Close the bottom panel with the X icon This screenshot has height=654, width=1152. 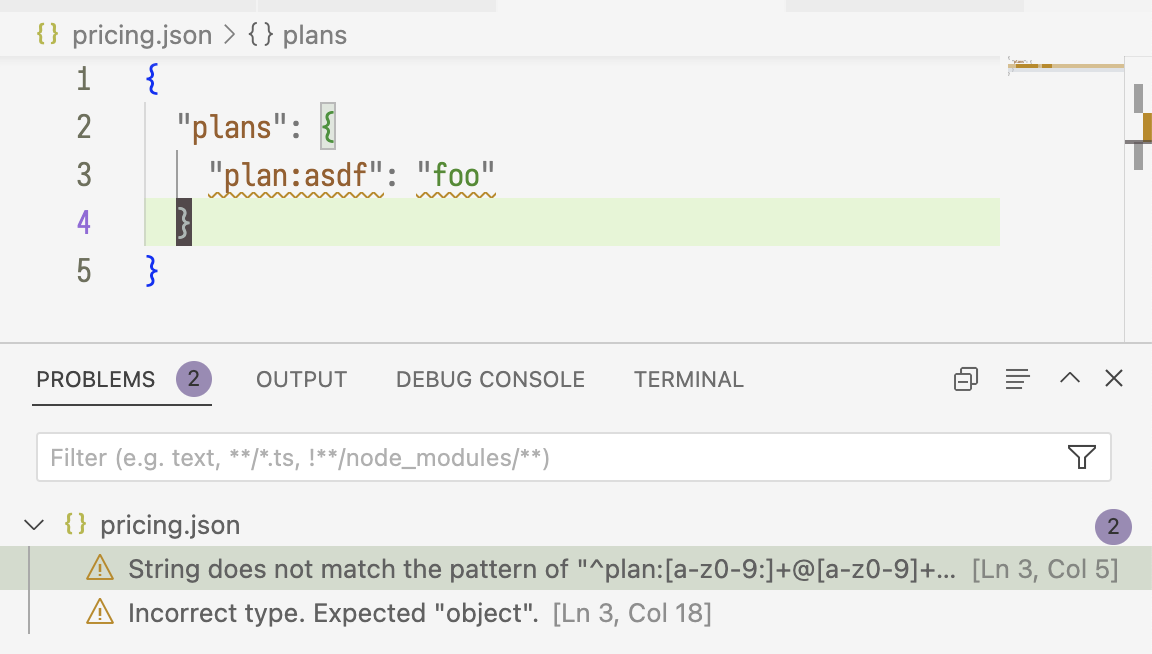(x=1113, y=379)
